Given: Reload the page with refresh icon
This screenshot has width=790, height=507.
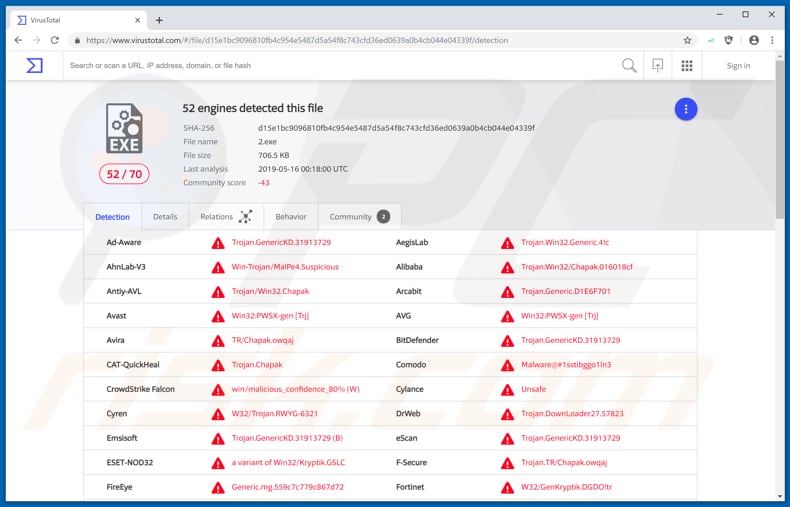Looking at the screenshot, I should pyautogui.click(x=55, y=40).
